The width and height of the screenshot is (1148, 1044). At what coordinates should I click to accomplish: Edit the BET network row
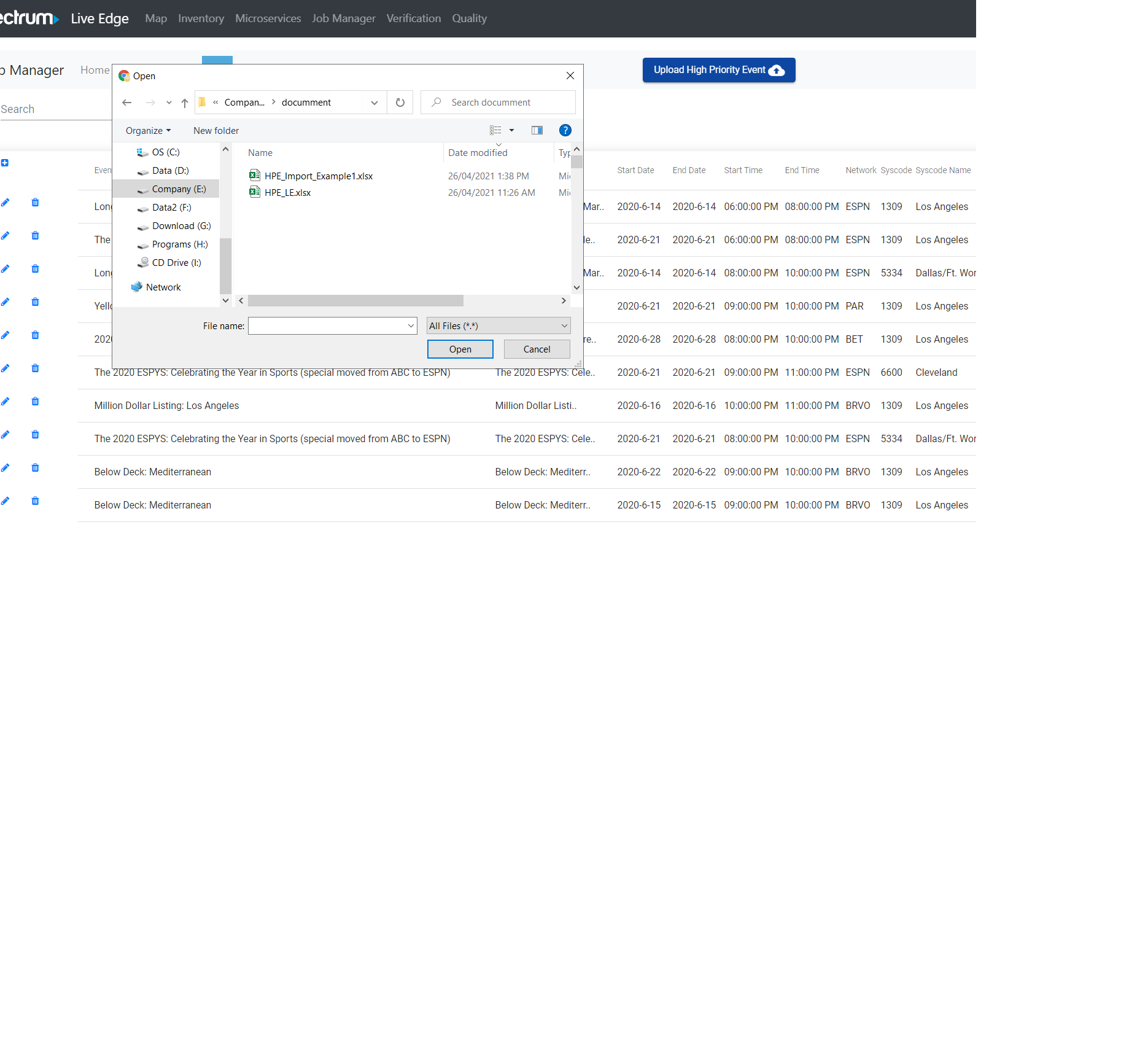(5, 335)
